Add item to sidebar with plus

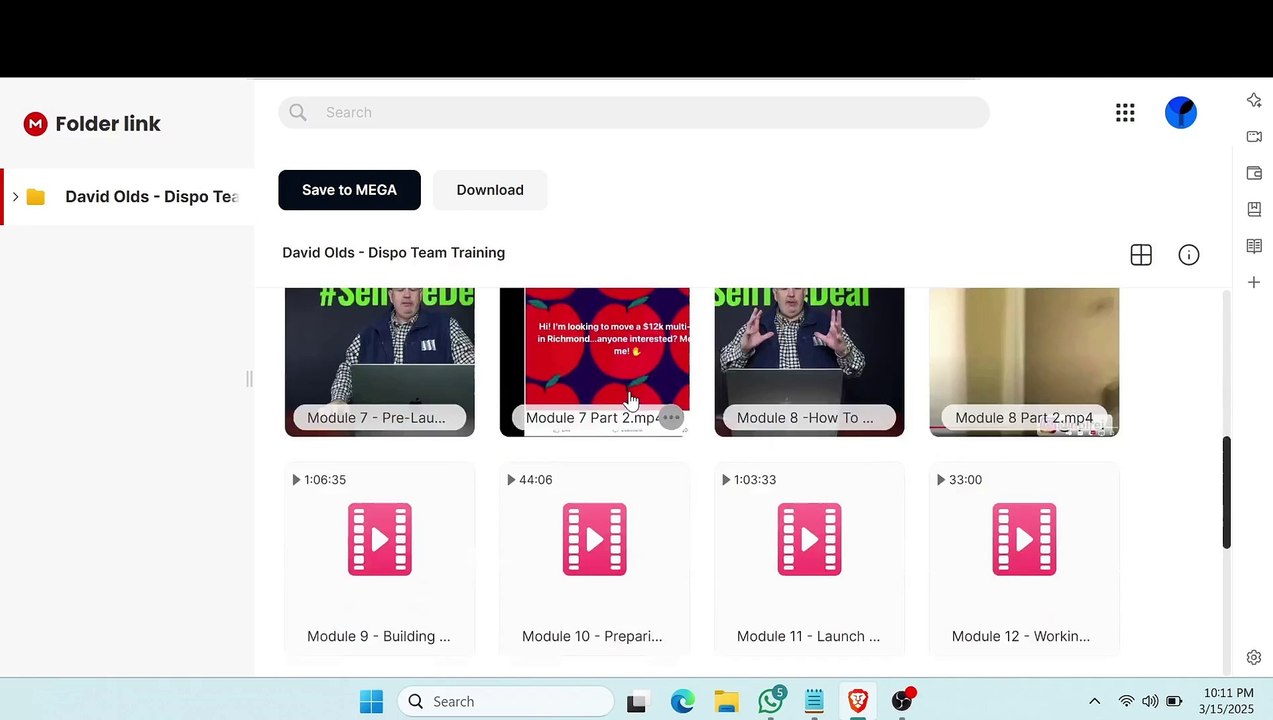(x=1254, y=282)
